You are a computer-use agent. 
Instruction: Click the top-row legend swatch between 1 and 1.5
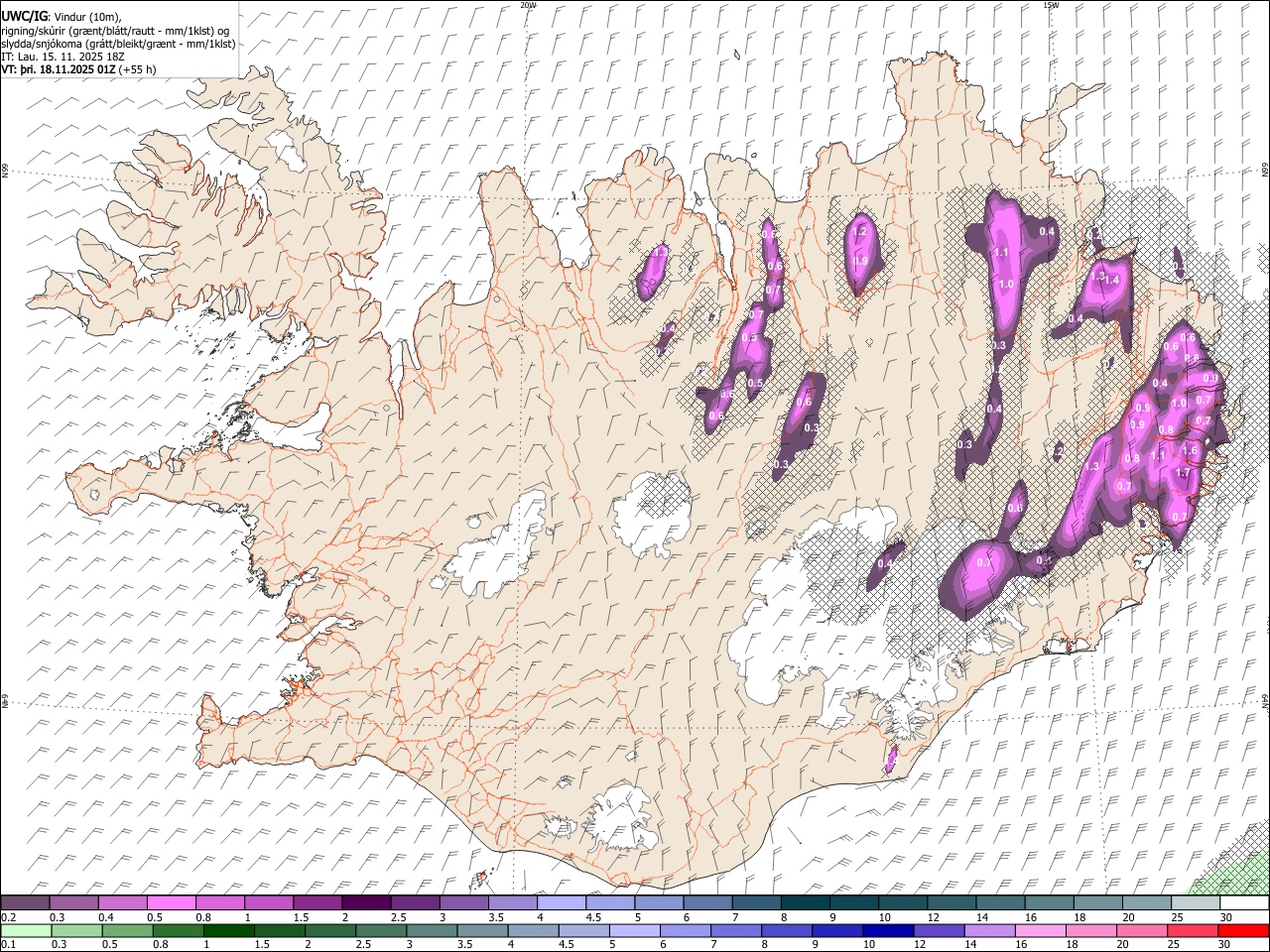268,902
